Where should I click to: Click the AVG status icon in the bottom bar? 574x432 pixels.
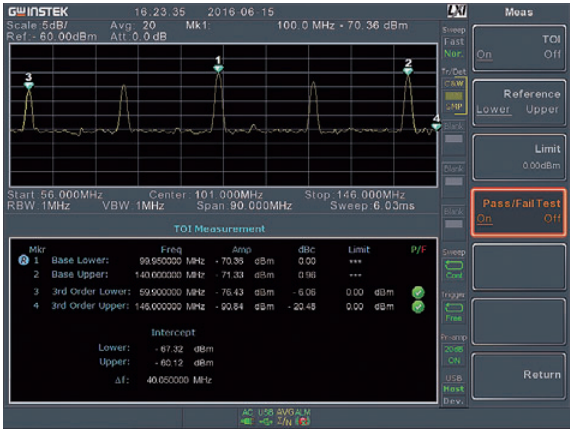point(284,417)
